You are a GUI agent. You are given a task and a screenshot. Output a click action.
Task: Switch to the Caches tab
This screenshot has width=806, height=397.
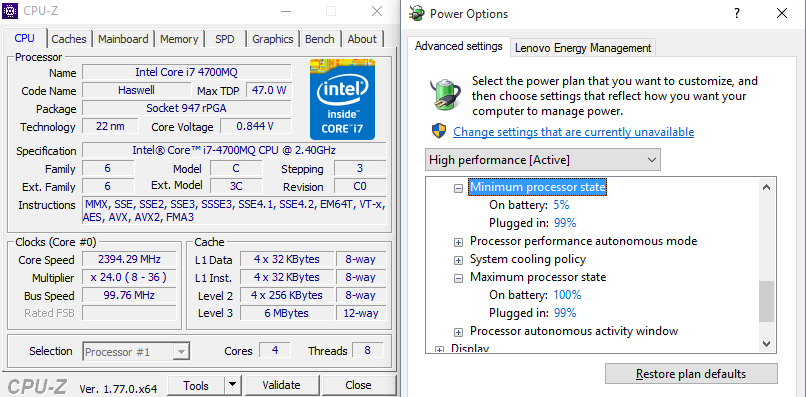(69, 39)
